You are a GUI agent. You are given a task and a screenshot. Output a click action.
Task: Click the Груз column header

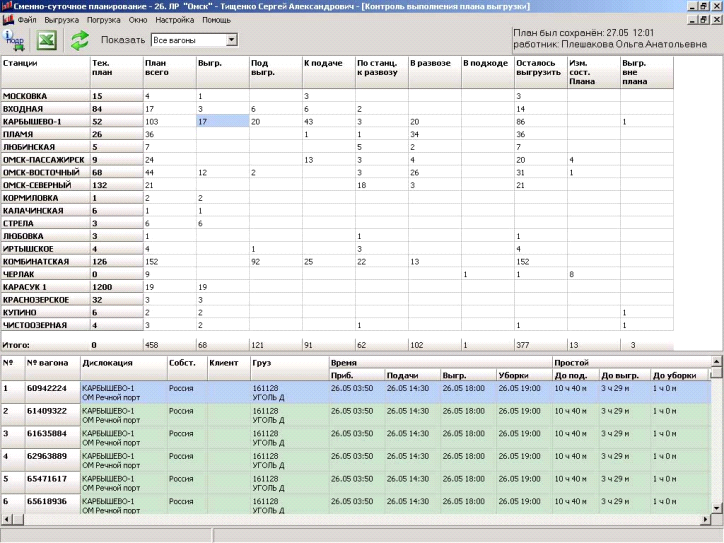290,368
